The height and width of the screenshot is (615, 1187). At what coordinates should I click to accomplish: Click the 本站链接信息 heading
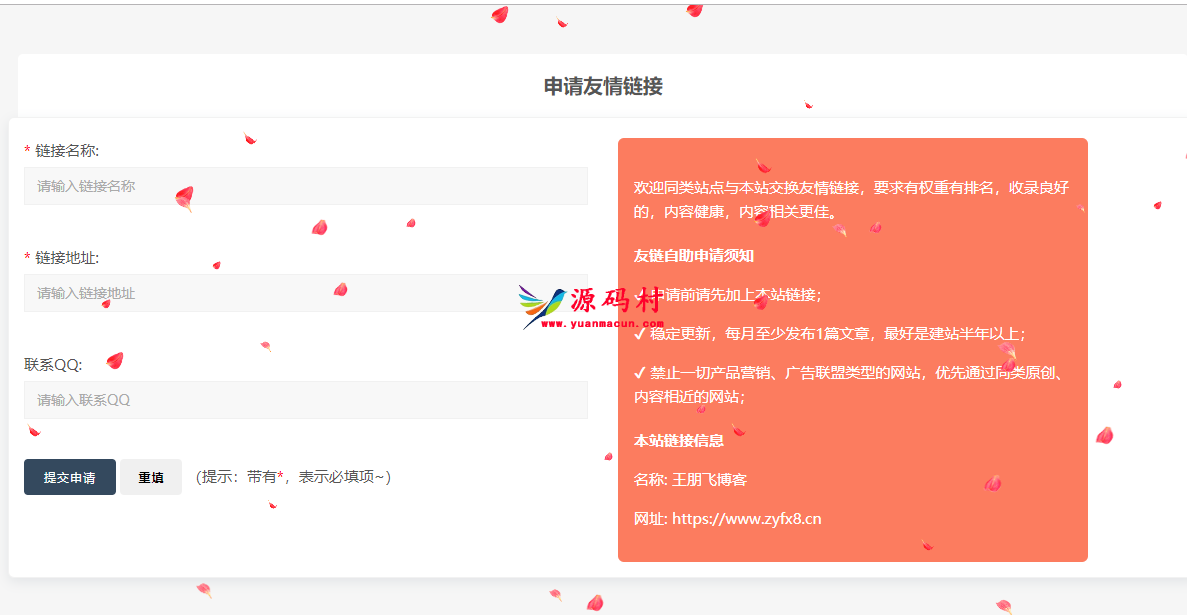point(678,440)
